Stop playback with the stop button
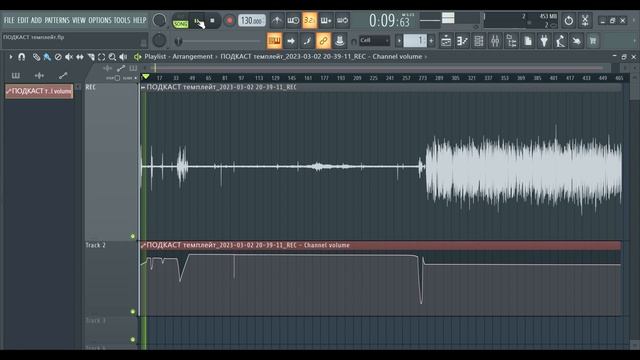The height and width of the screenshot is (360, 640). click(212, 20)
